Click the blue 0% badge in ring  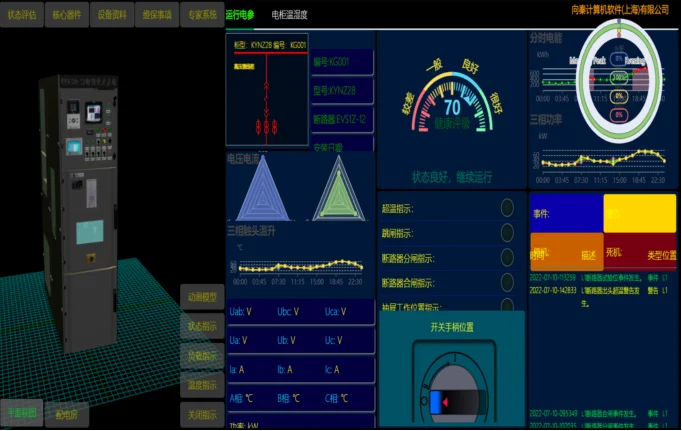click(x=619, y=59)
